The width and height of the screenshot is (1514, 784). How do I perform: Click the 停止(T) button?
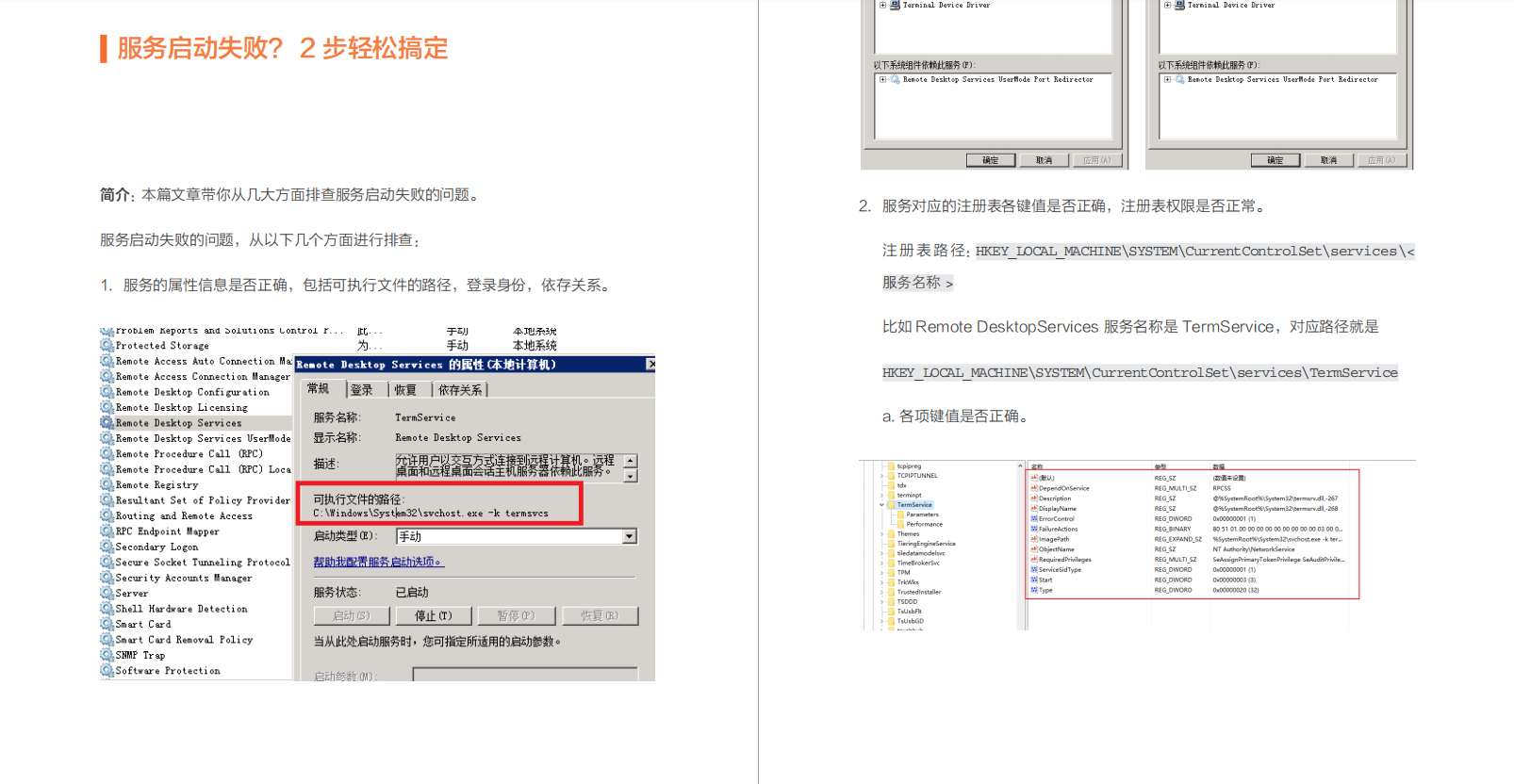tap(434, 615)
